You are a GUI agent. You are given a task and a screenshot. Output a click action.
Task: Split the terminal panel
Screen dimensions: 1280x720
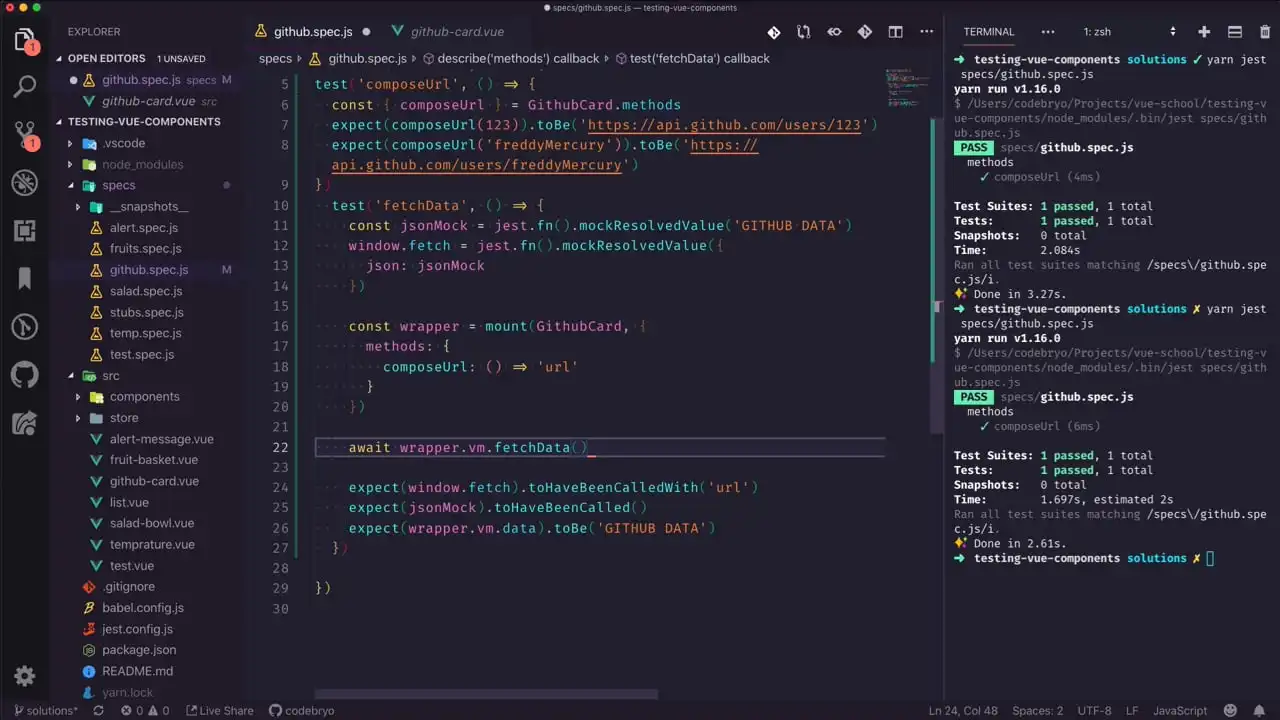click(1234, 32)
